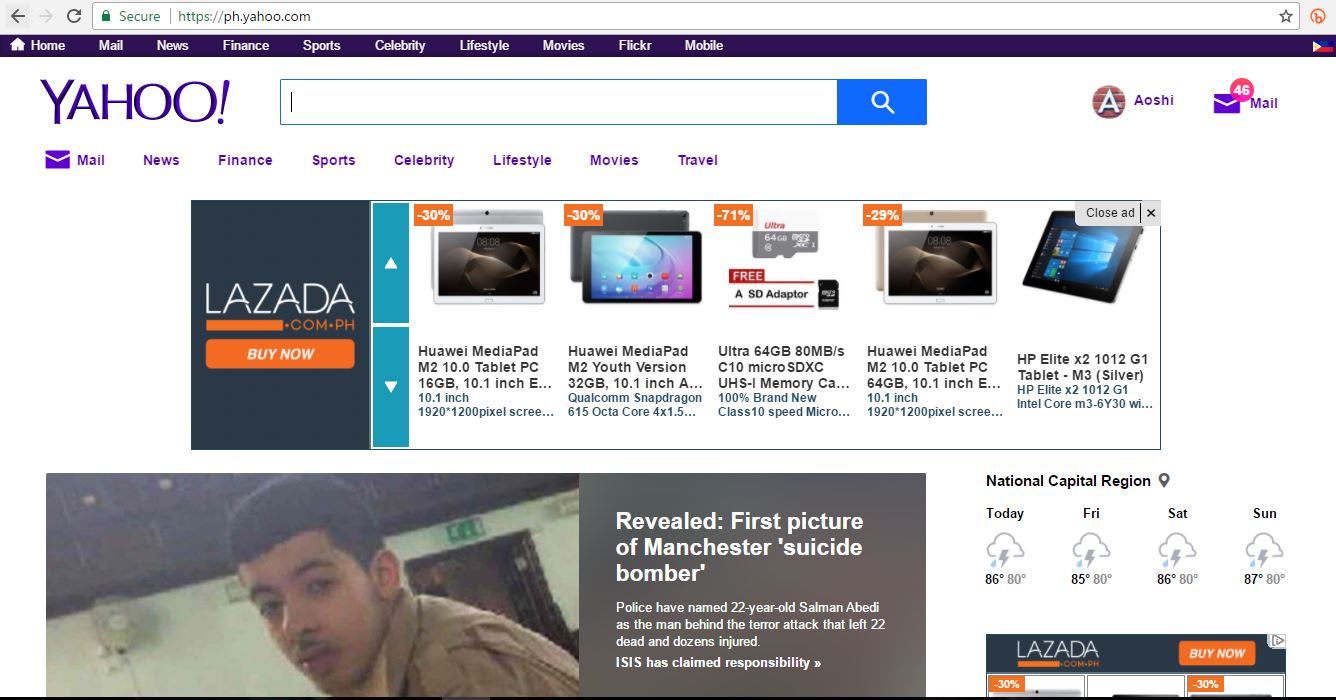1336x700 pixels.
Task: Open Sports in the top purple bar
Action: [x=322, y=45]
